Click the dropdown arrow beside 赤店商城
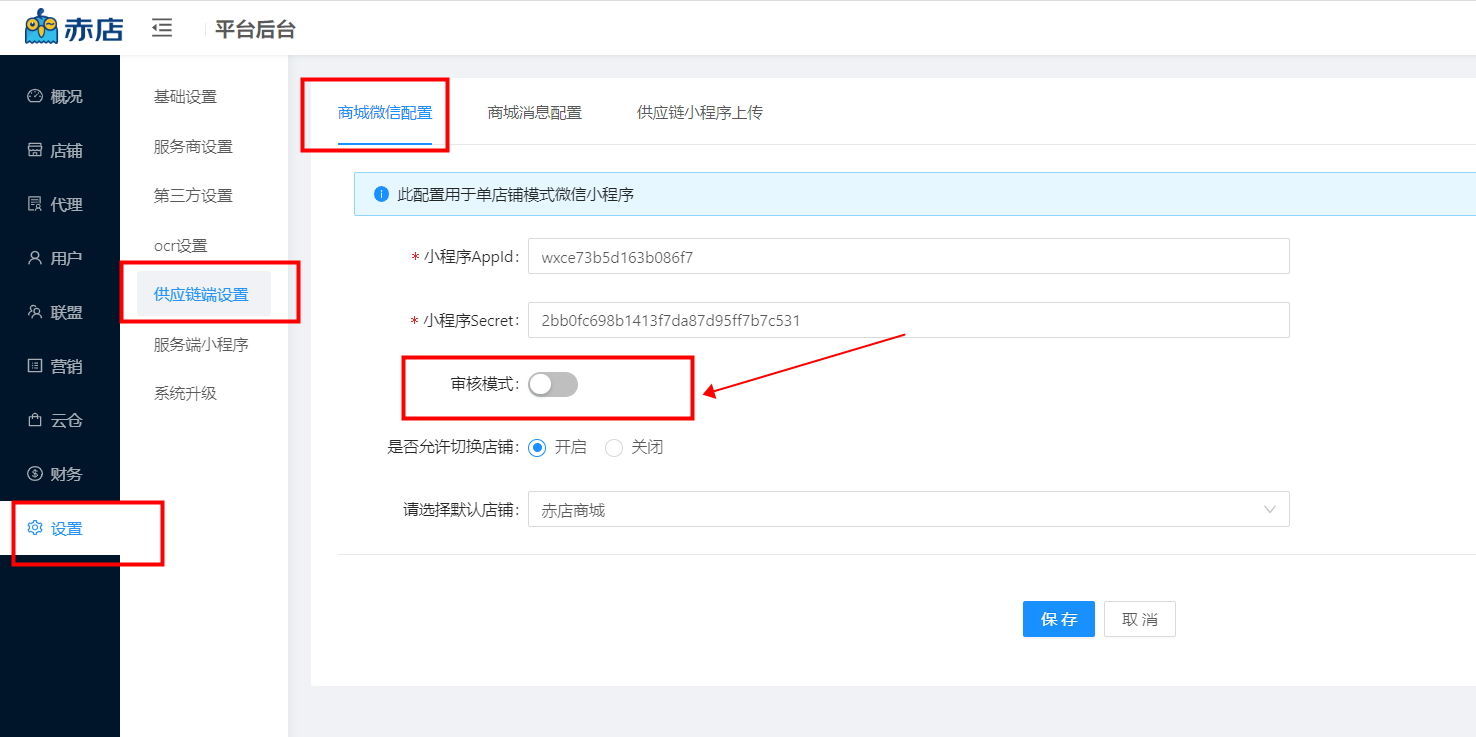This screenshot has height=737, width=1476. (1270, 510)
